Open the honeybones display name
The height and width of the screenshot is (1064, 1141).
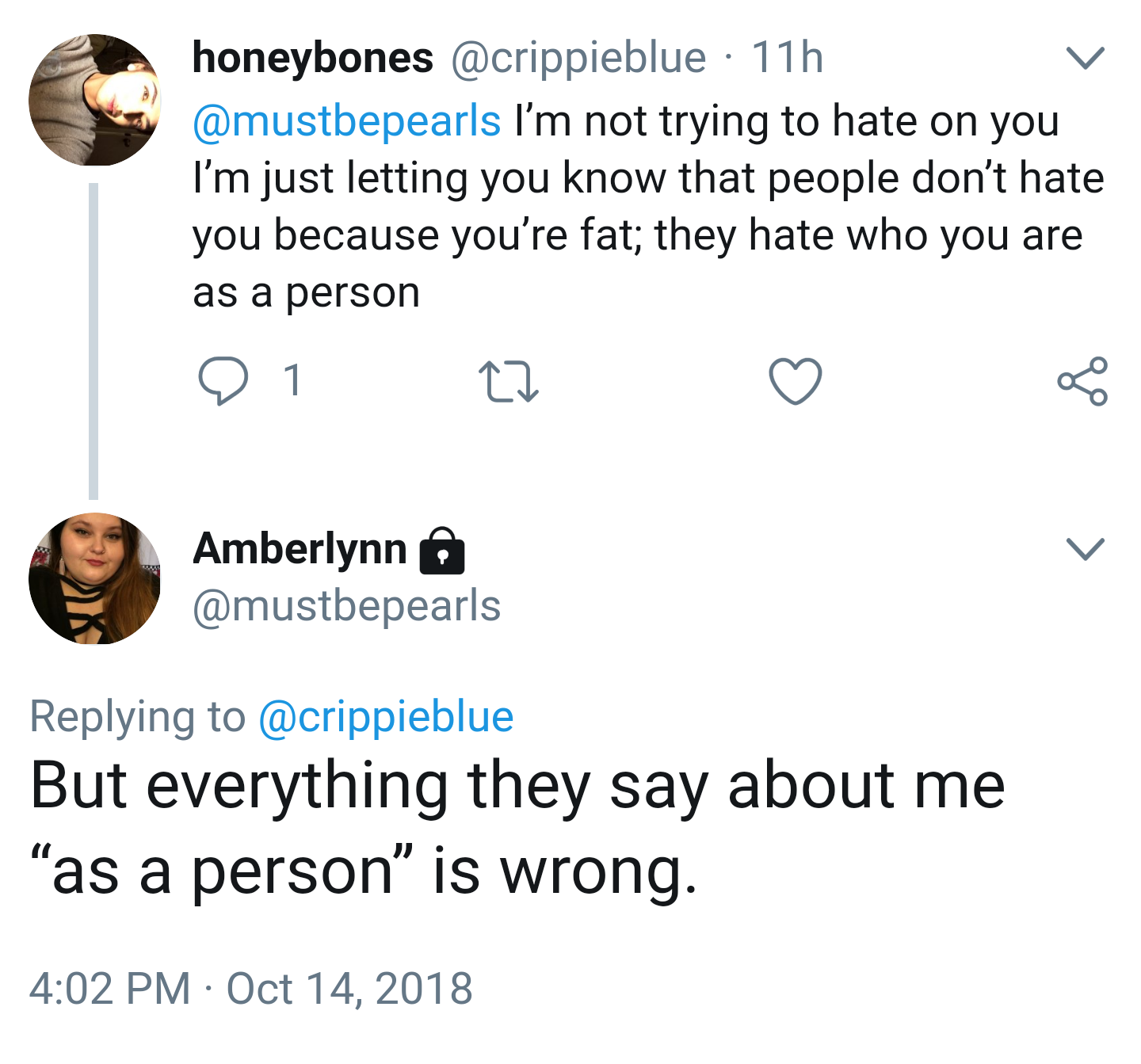[313, 58]
